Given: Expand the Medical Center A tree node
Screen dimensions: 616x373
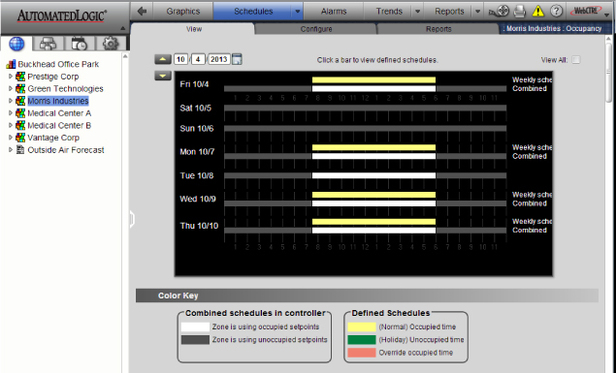Looking at the screenshot, I should pos(11,113).
